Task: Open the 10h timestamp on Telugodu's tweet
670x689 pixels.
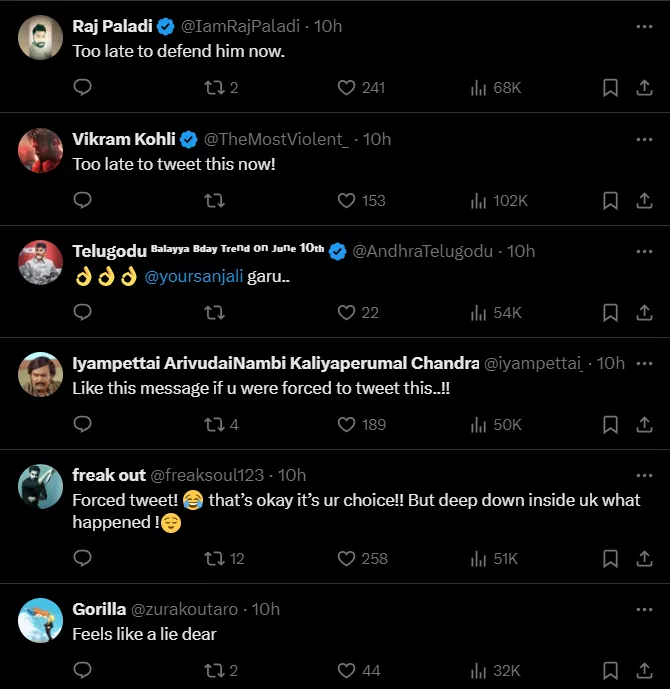Action: coord(521,251)
